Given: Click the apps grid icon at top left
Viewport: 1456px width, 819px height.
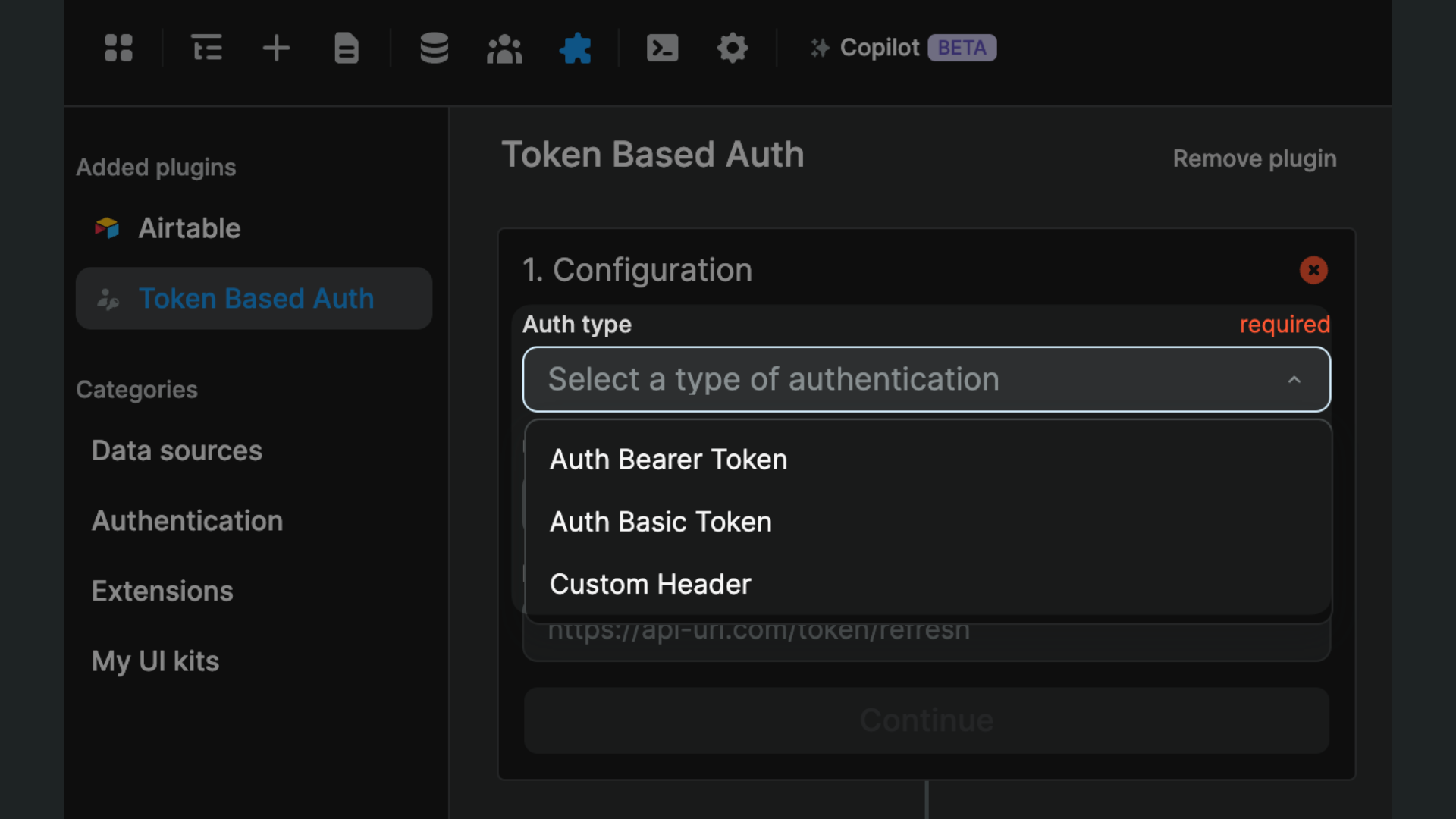Looking at the screenshot, I should coord(119,48).
